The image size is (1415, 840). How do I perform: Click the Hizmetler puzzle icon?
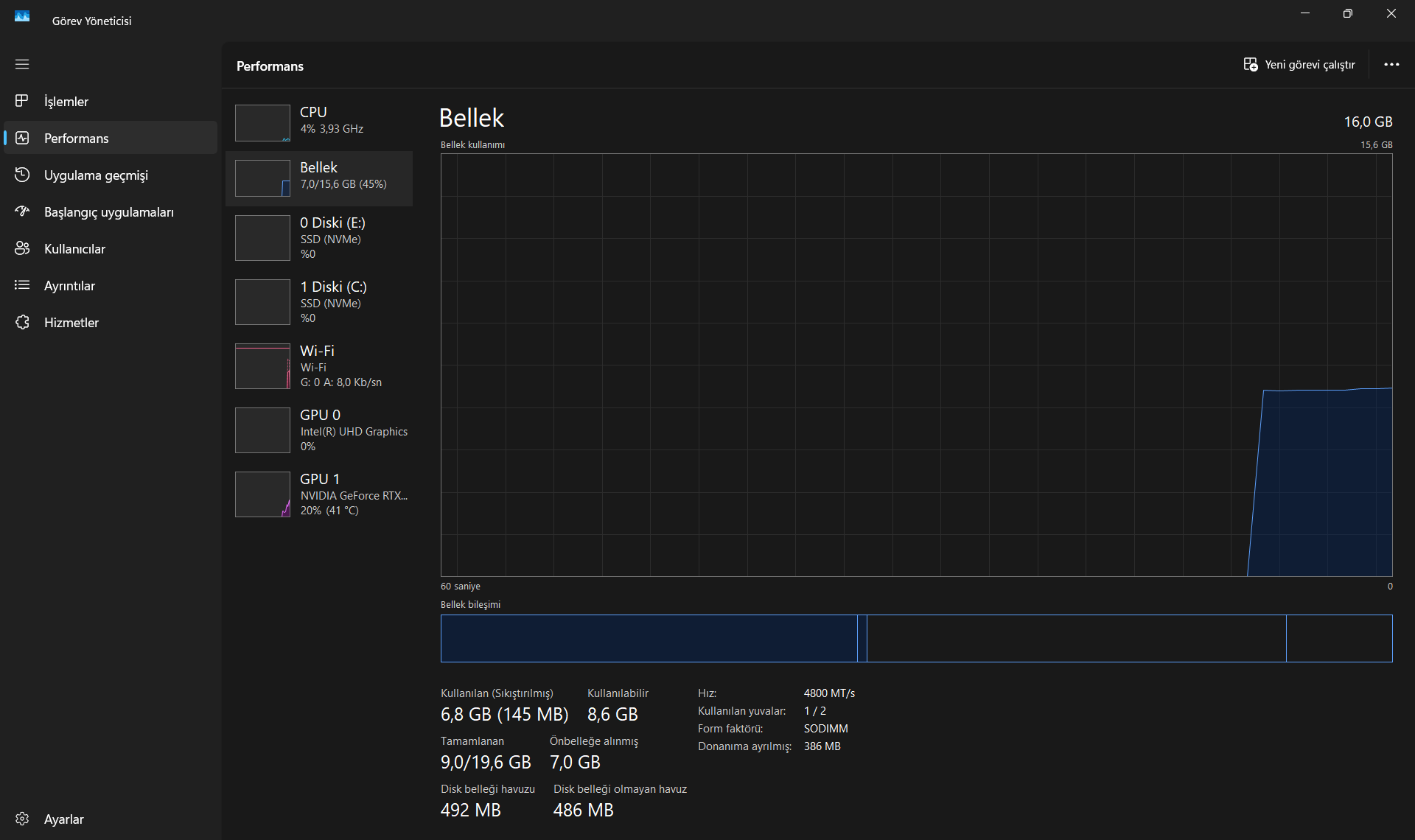[x=22, y=322]
